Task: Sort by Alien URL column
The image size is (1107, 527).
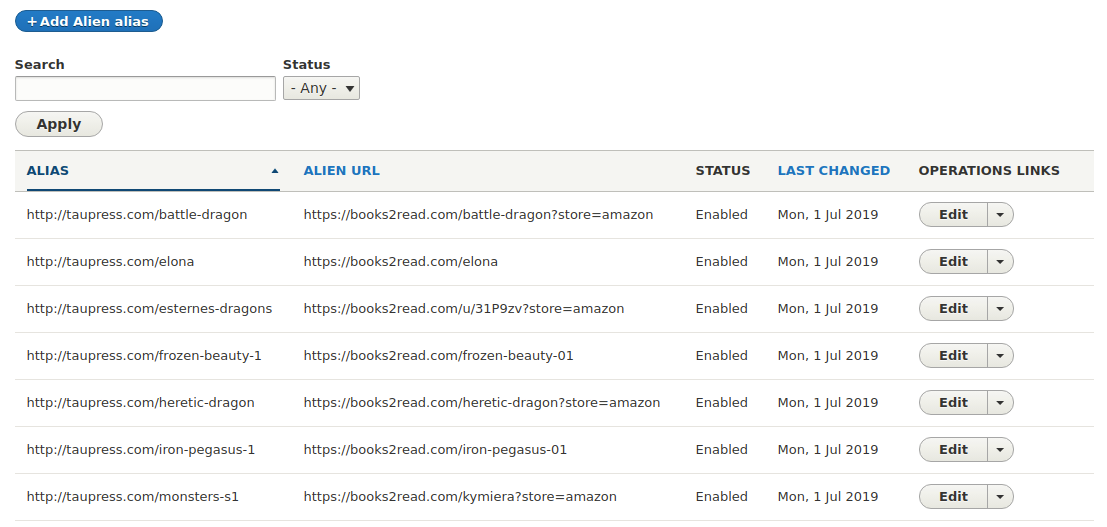Action: pyautogui.click(x=342, y=170)
